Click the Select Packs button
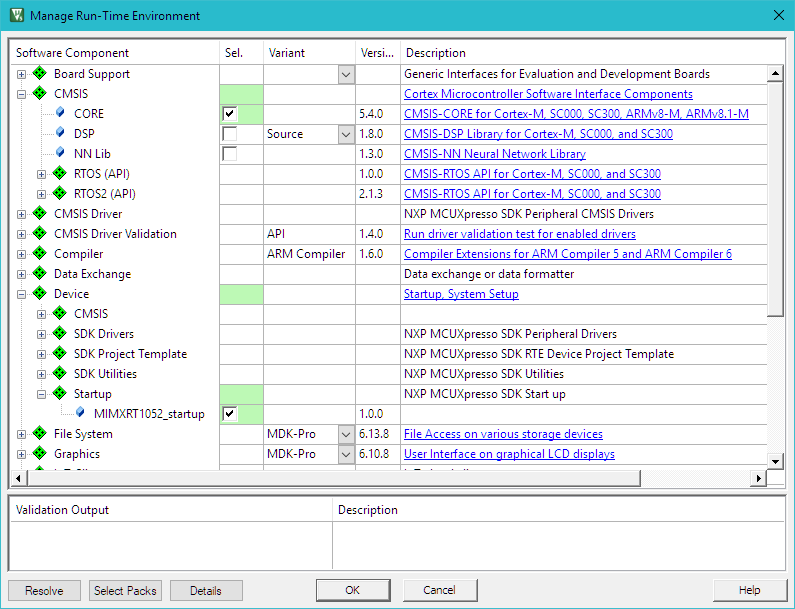The image size is (795, 609). (x=125, y=591)
